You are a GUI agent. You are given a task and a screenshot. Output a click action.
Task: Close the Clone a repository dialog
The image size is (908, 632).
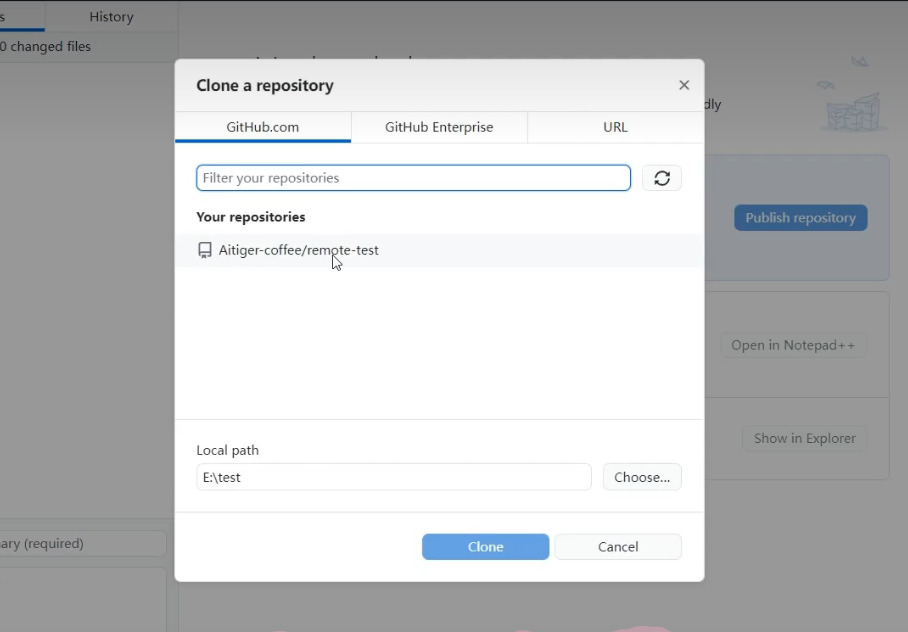tap(684, 85)
